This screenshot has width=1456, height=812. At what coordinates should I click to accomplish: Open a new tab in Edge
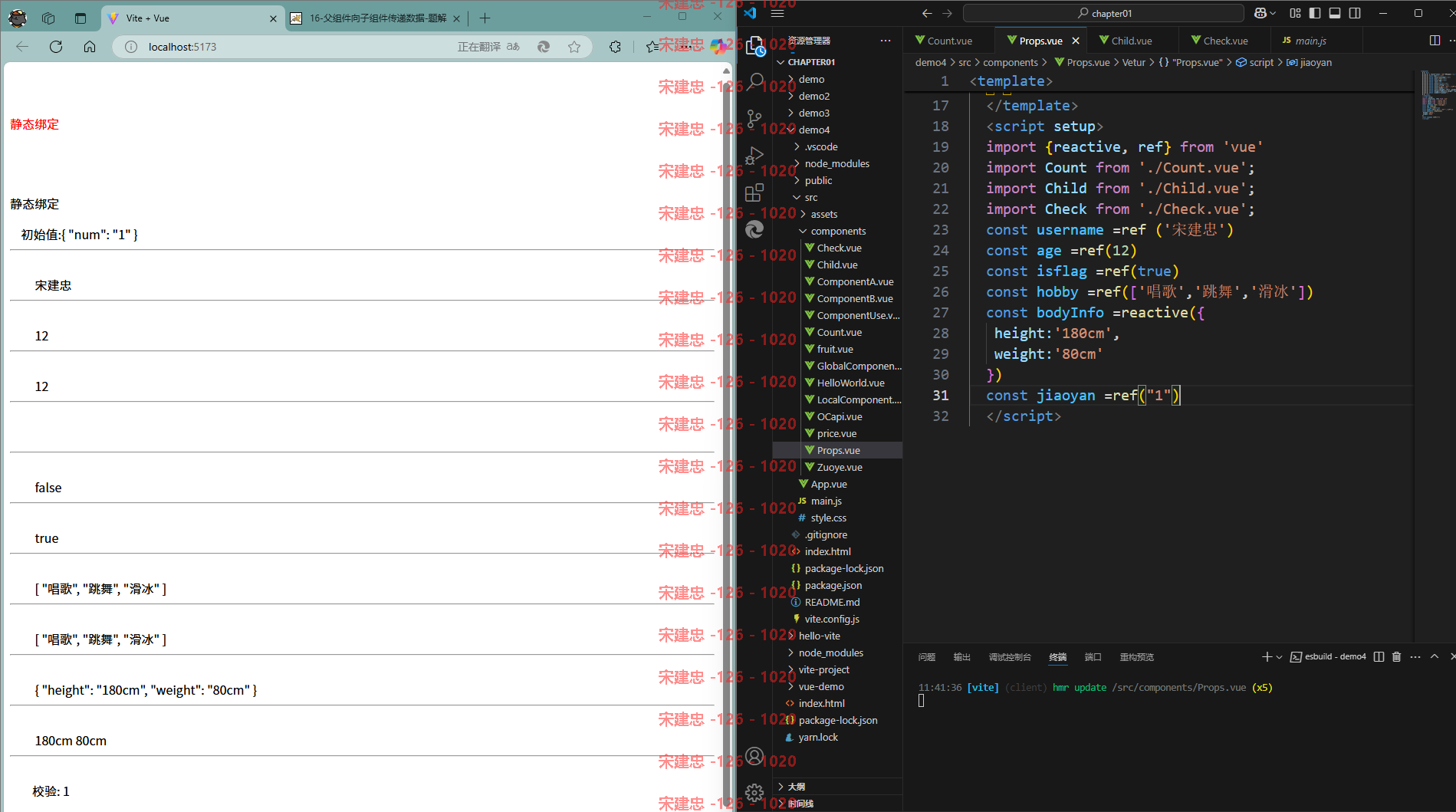click(x=485, y=18)
